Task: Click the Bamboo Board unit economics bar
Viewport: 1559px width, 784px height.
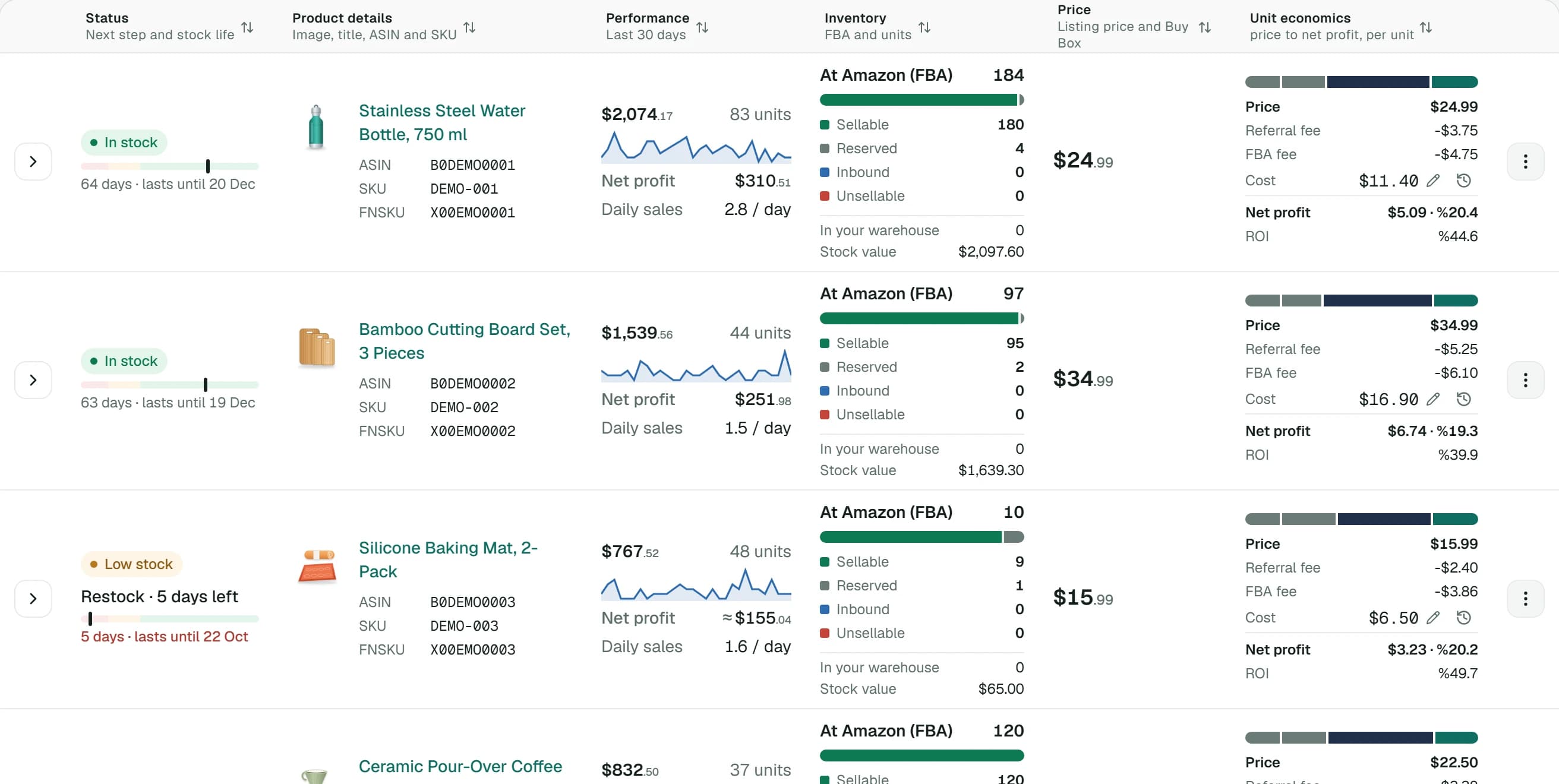Action: click(1361, 300)
